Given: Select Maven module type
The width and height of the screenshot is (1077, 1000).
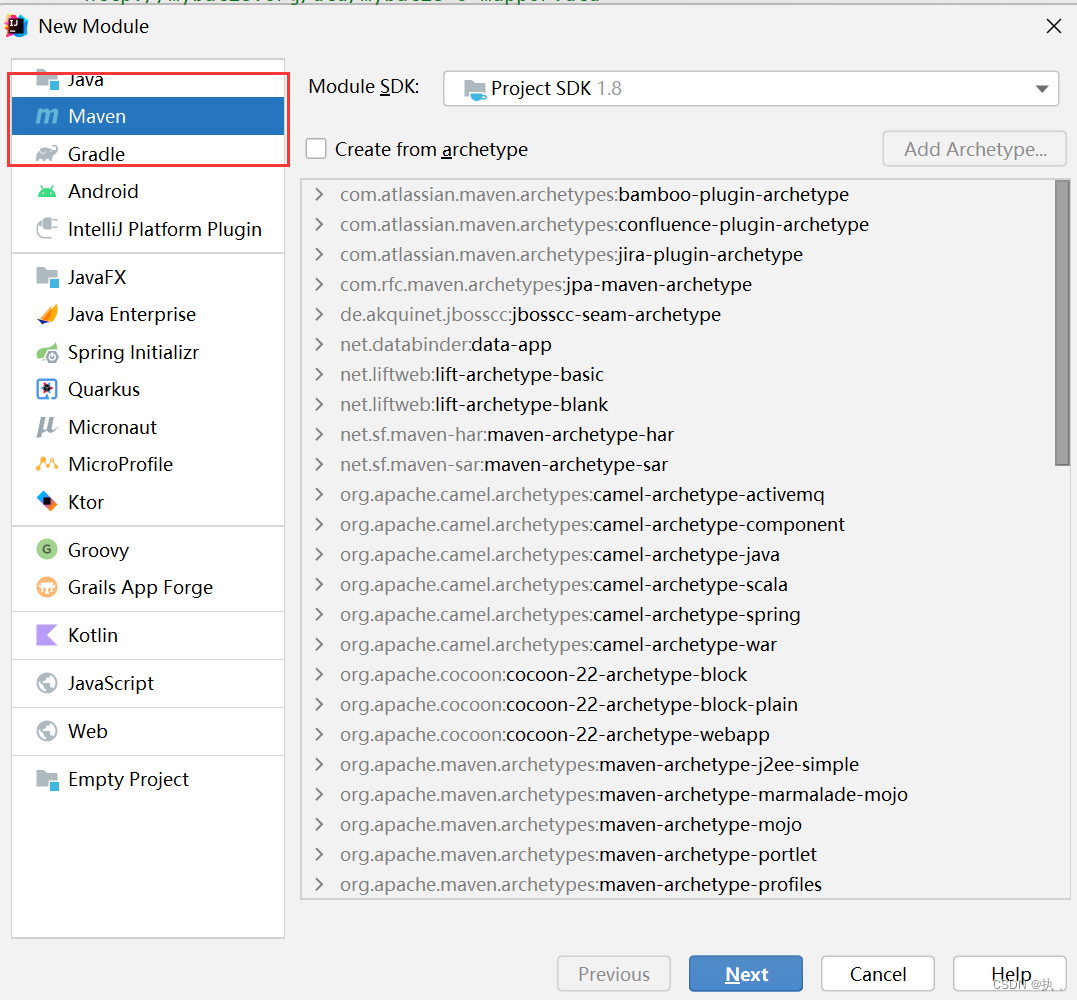Looking at the screenshot, I should coord(148,116).
